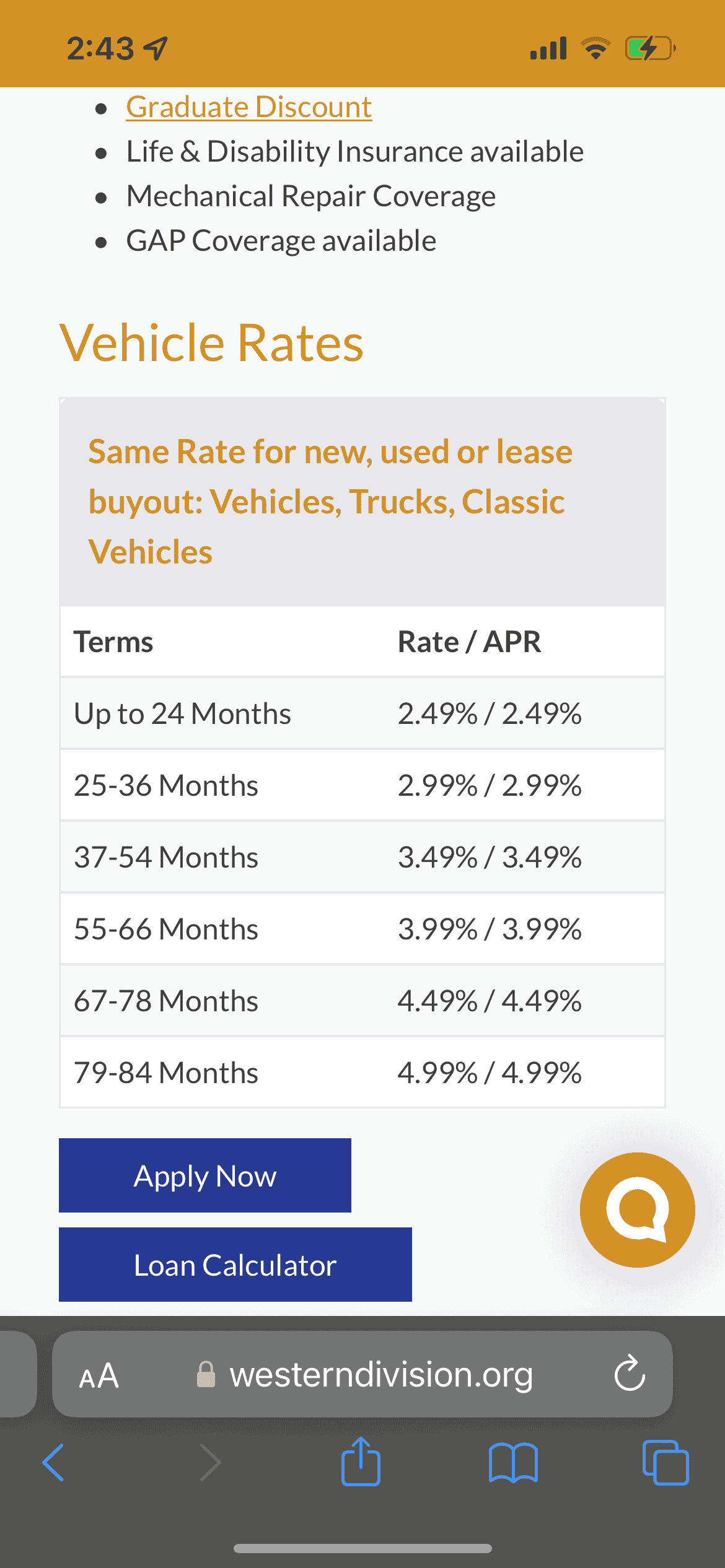Open the Safari bookmarks icon
The height and width of the screenshot is (1568, 725).
pos(513,1463)
